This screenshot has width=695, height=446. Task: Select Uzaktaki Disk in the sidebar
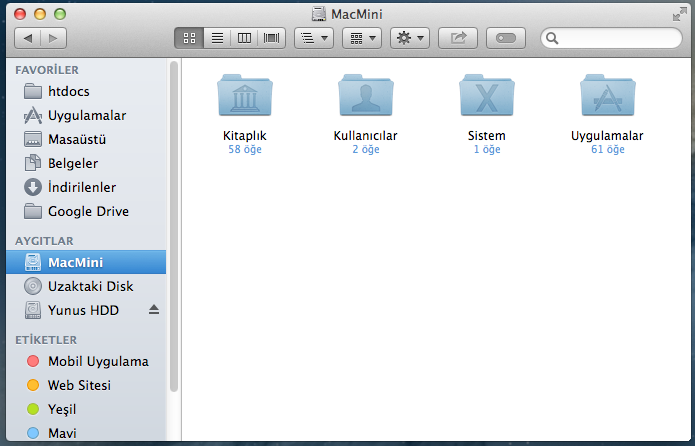pyautogui.click(x=86, y=286)
